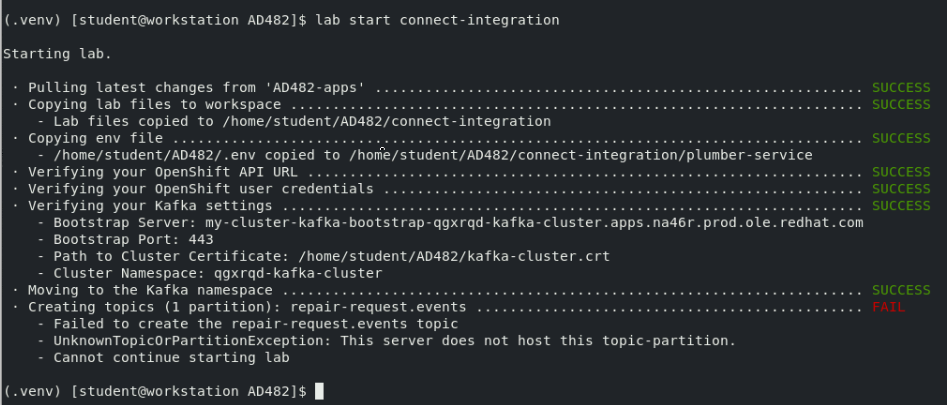This screenshot has height=405, width=947.
Task: Click the terminal cursor block at the bottom prompt
Action: point(319,391)
